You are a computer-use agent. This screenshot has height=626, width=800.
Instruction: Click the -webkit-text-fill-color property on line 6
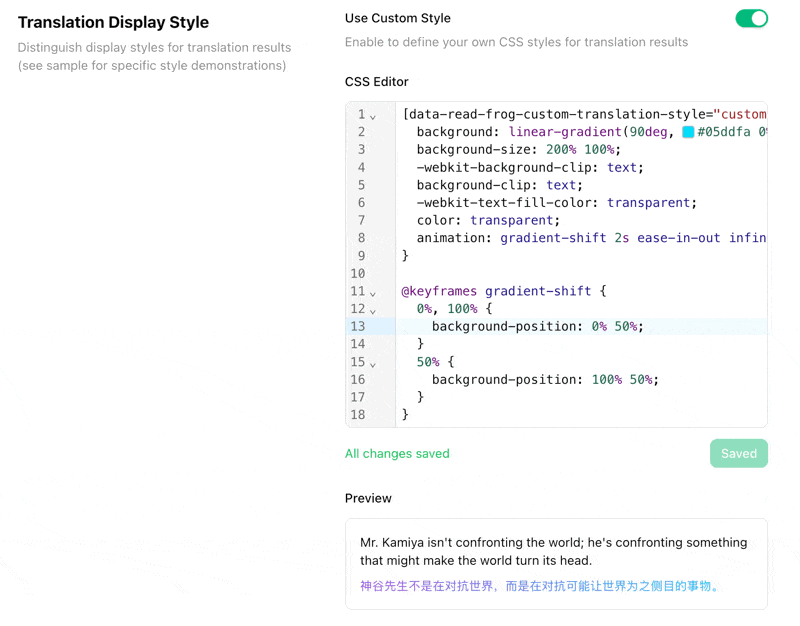(x=508, y=202)
